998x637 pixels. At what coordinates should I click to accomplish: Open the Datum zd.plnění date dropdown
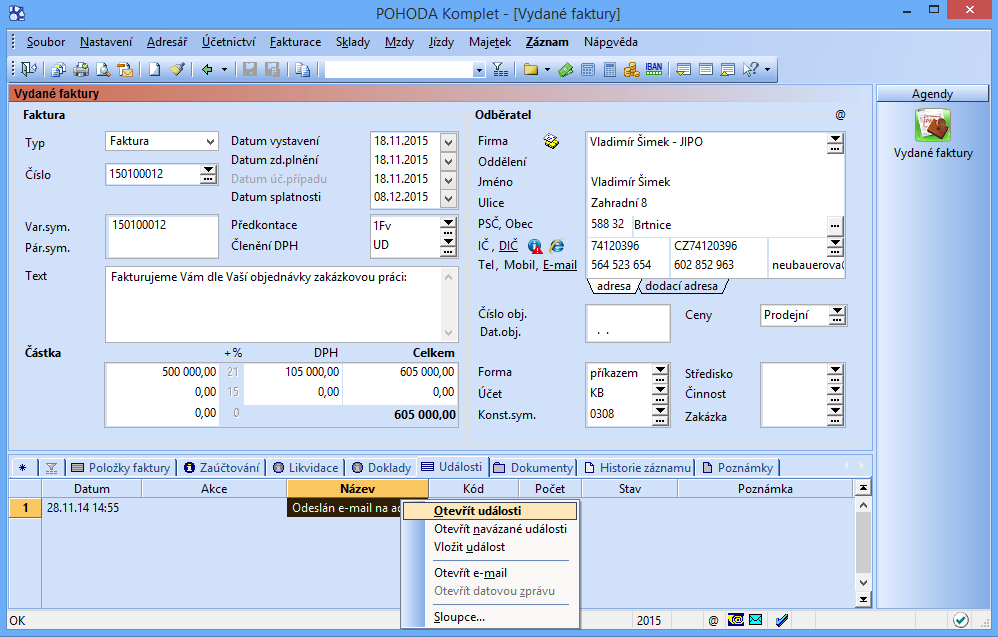coord(449,161)
